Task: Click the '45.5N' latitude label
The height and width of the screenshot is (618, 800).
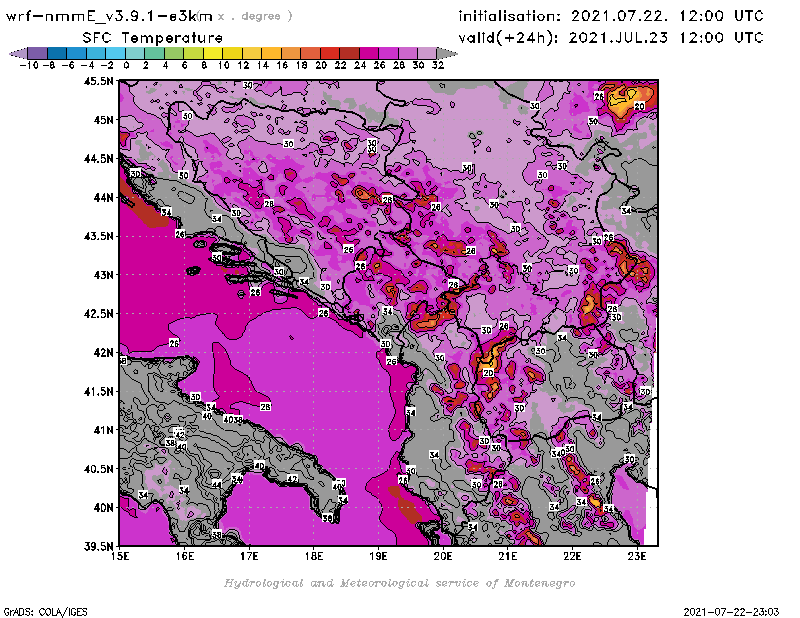Action: [98, 81]
